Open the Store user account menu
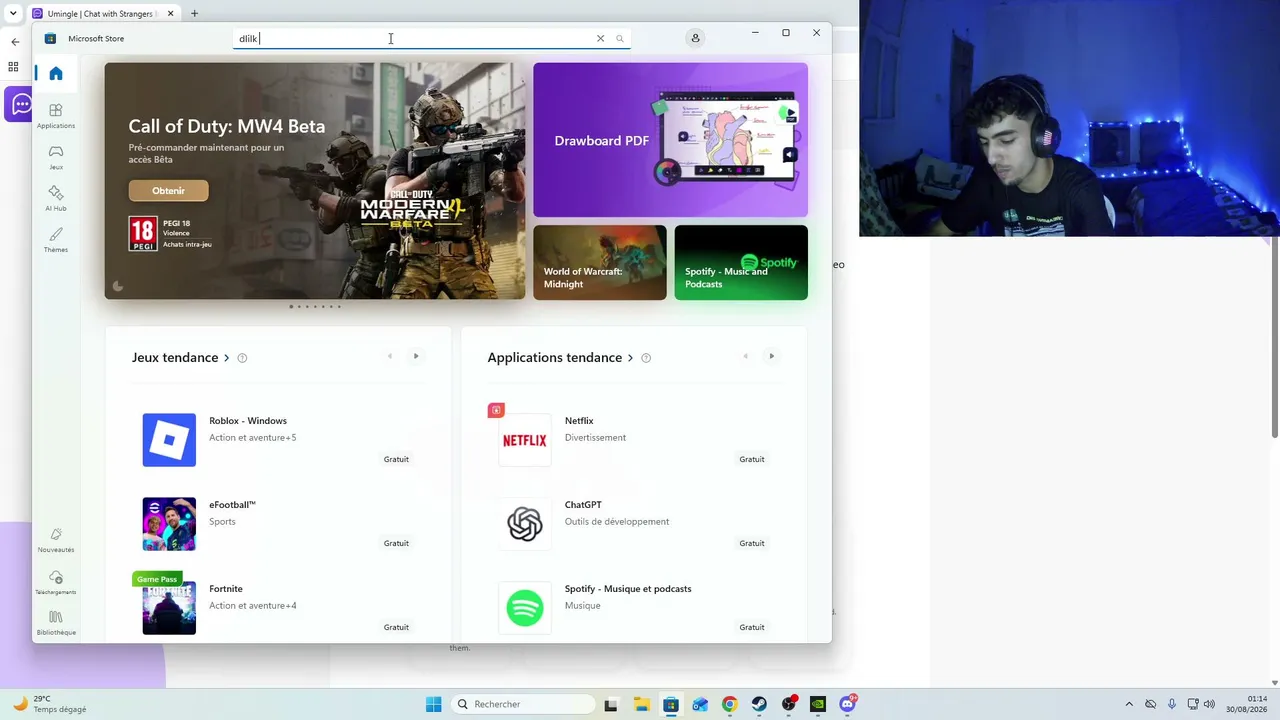 point(695,38)
